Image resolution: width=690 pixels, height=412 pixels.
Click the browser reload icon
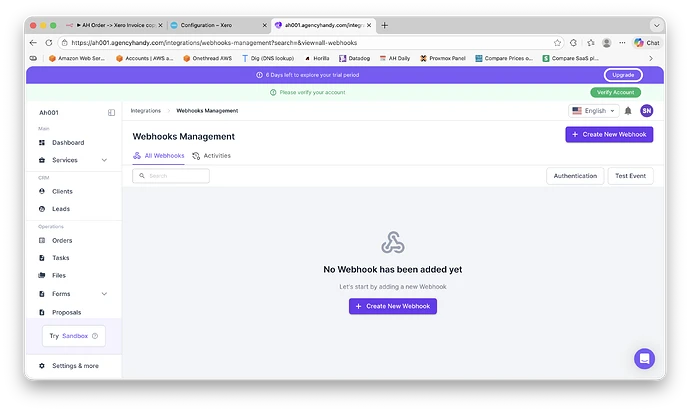point(49,43)
